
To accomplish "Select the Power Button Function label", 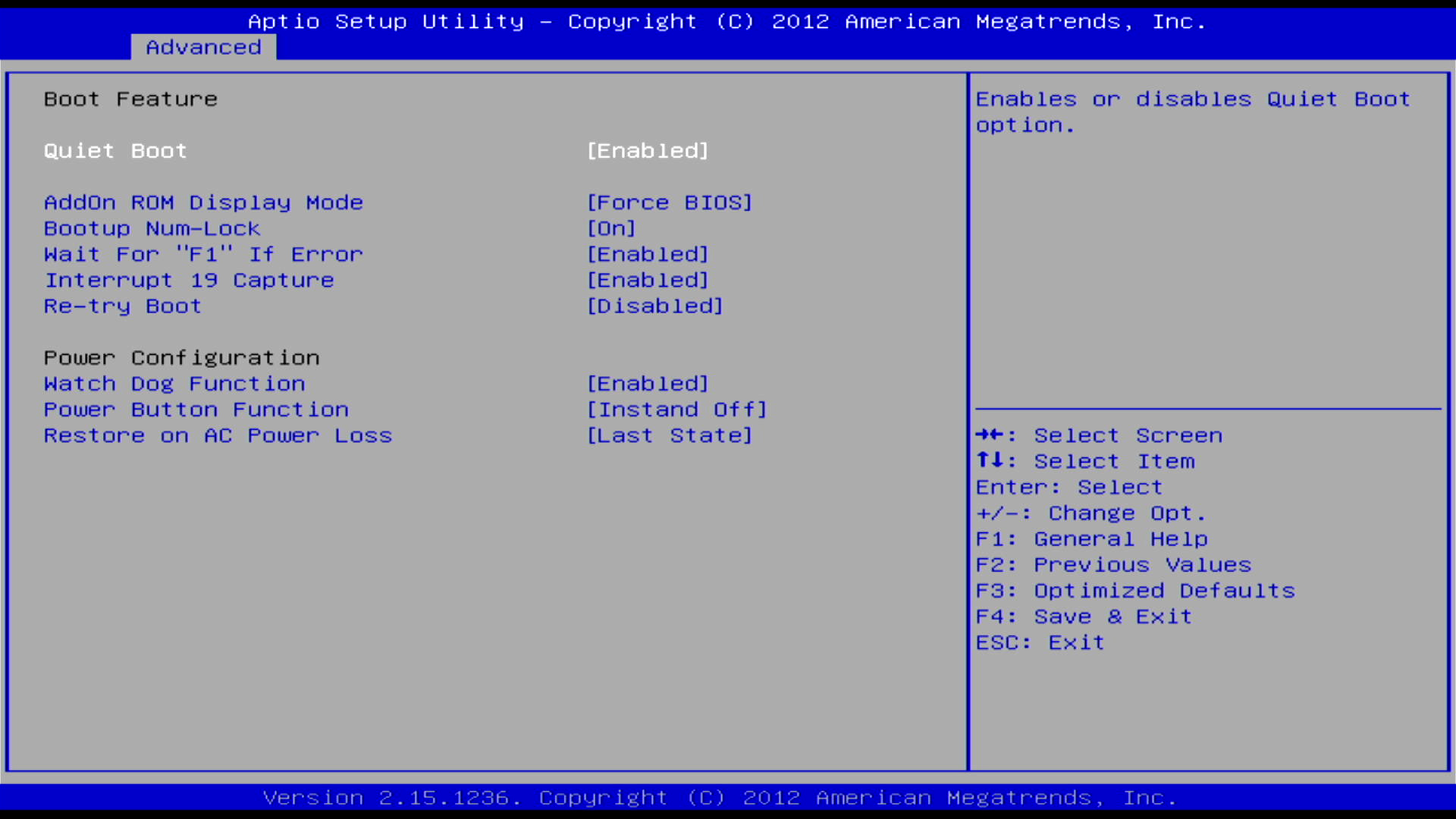I will click(x=196, y=409).
